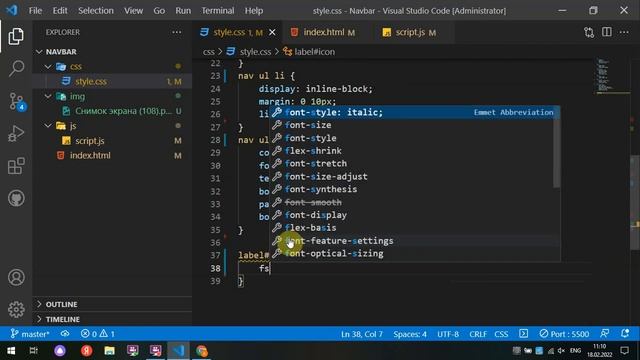Open the Terminal menu

click(x=218, y=11)
